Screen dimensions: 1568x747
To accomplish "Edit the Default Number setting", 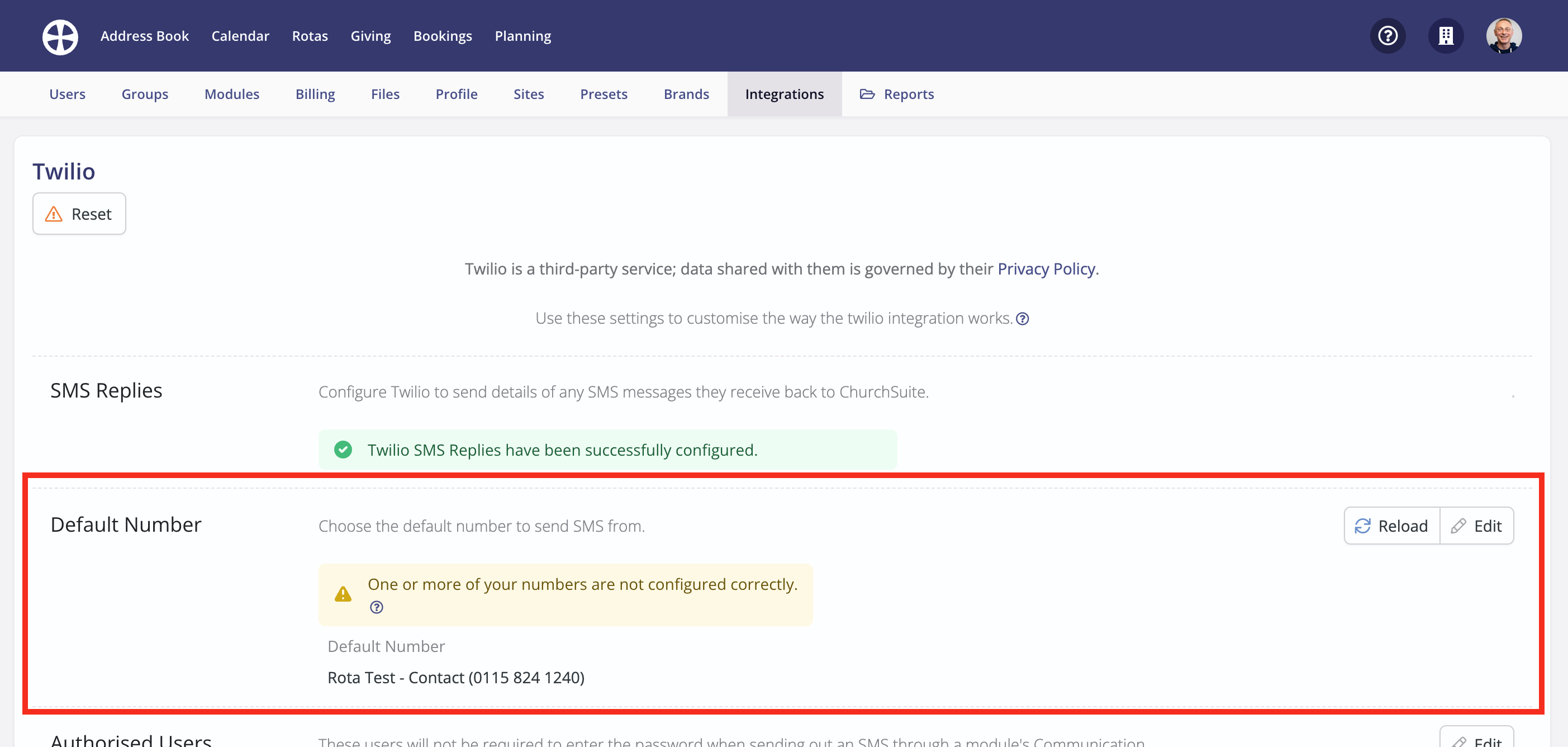I will (x=1477, y=526).
